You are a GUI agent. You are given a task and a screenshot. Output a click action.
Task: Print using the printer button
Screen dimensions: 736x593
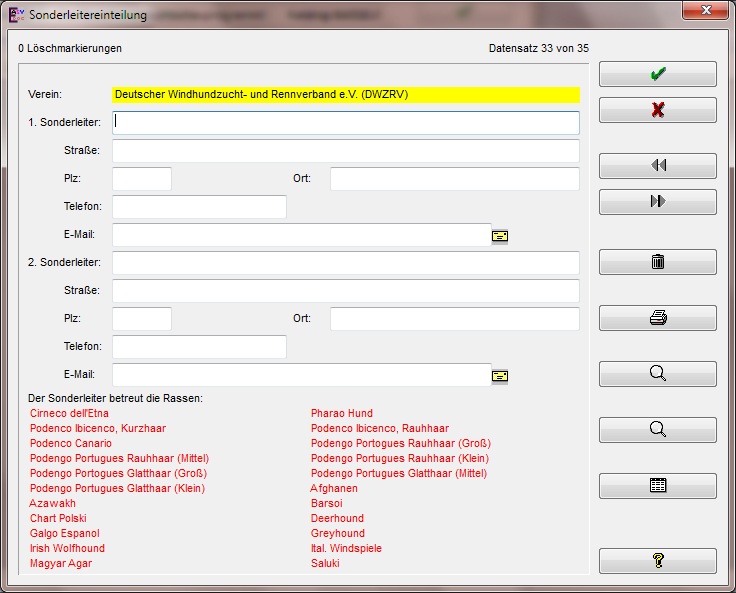point(658,318)
